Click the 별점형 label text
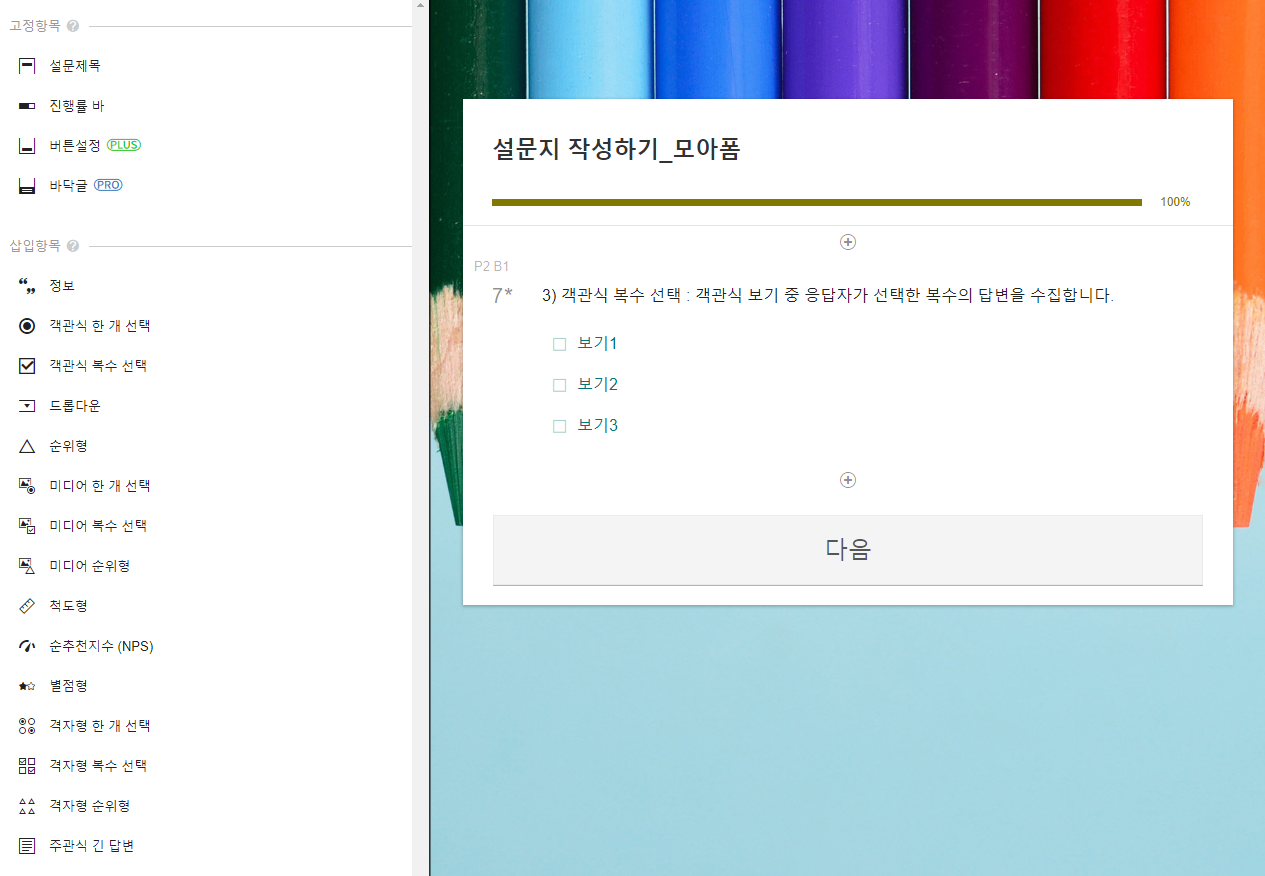Screen dimensions: 1265x876 click(69, 686)
